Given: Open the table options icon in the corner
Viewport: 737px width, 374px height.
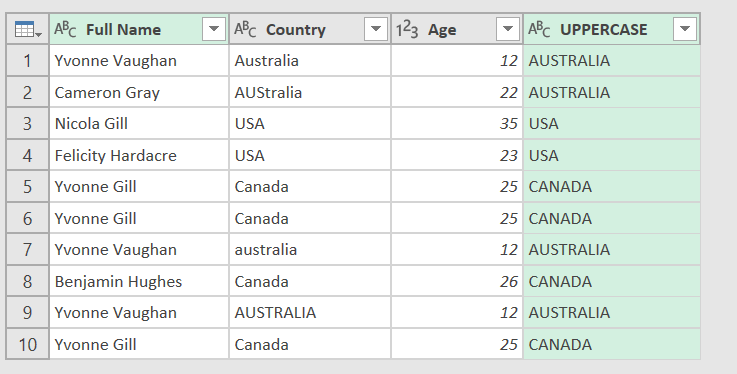Looking at the screenshot, I should (x=28, y=30).
